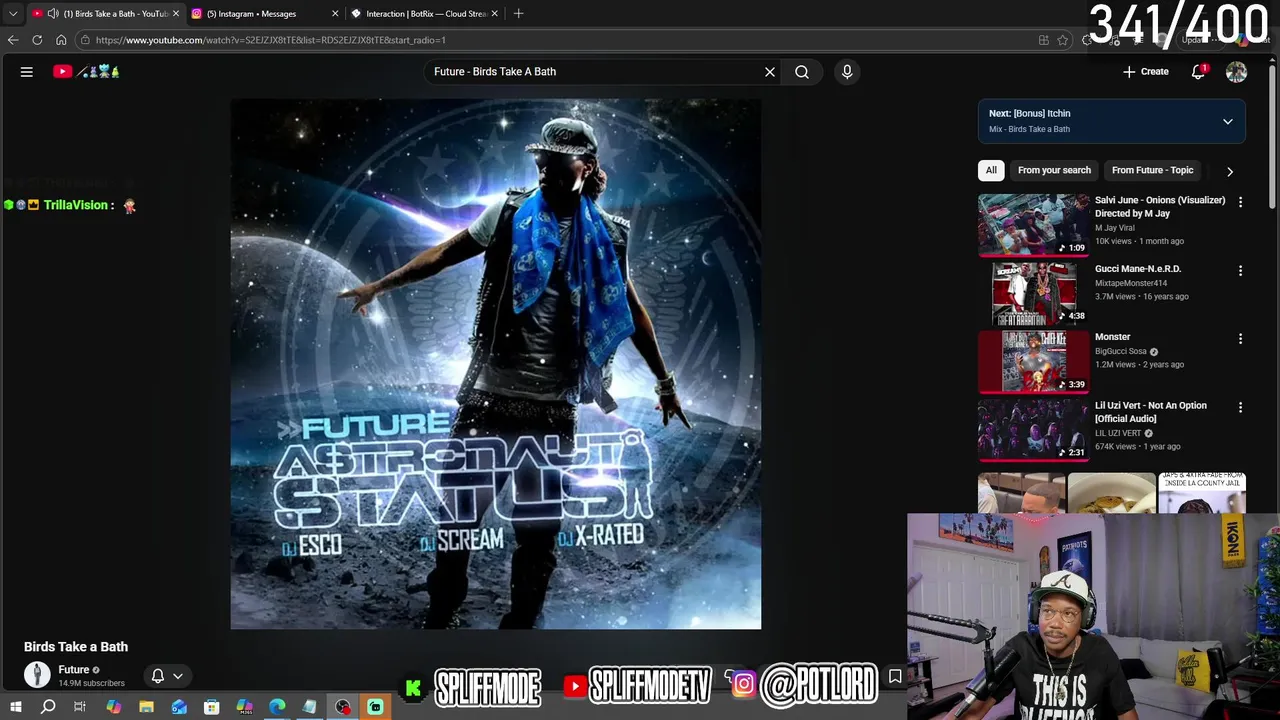Visit the BigGucci Sosa channel link

[1121, 352]
